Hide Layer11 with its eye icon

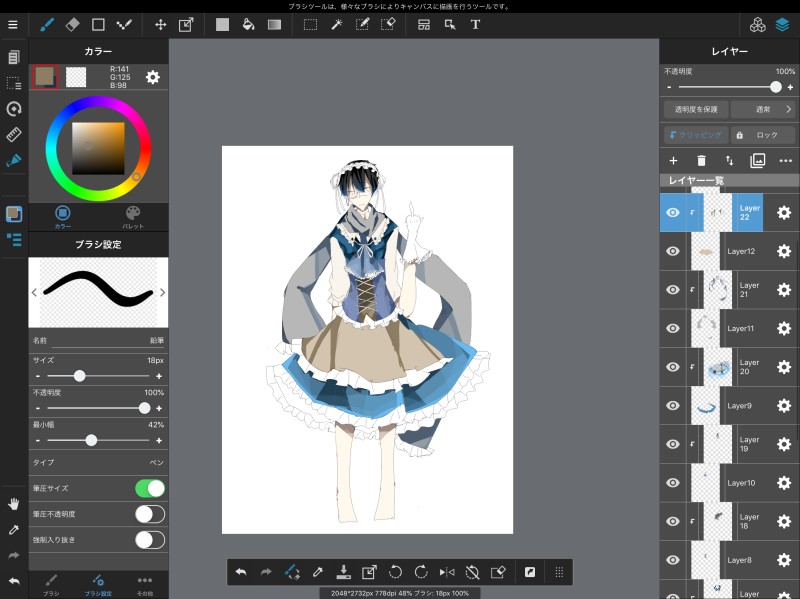(673, 328)
